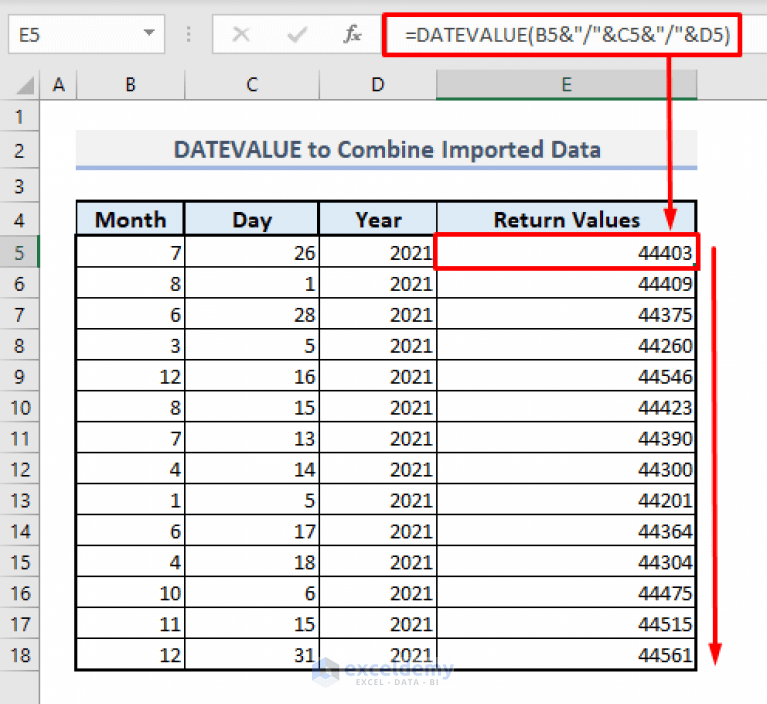Select row 13 header

[x=19, y=500]
